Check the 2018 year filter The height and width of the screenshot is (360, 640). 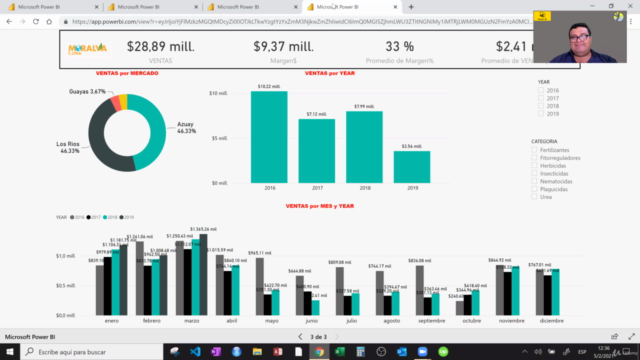(541, 106)
